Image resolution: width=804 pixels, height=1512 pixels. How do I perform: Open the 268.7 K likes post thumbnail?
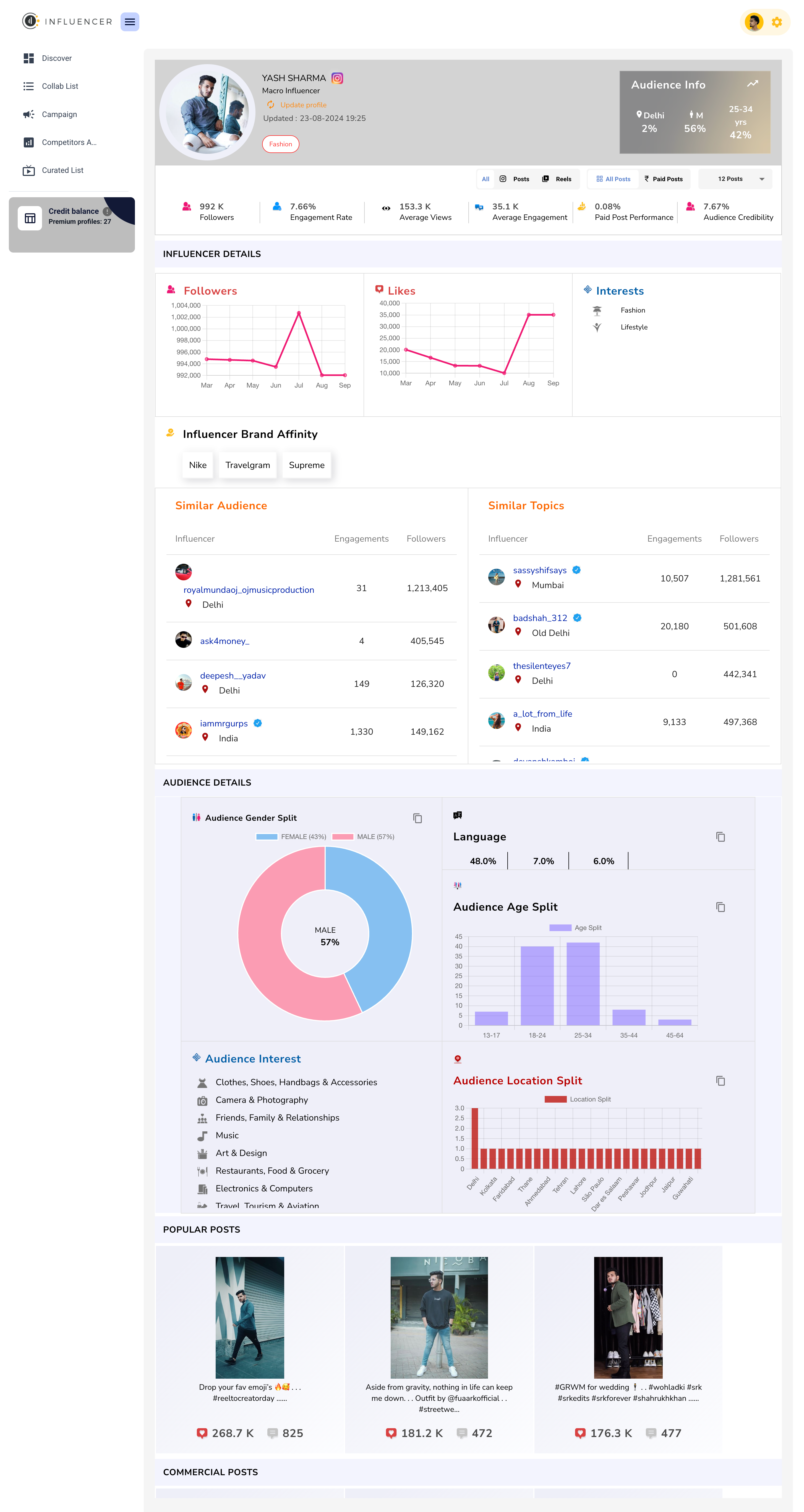[250, 1318]
